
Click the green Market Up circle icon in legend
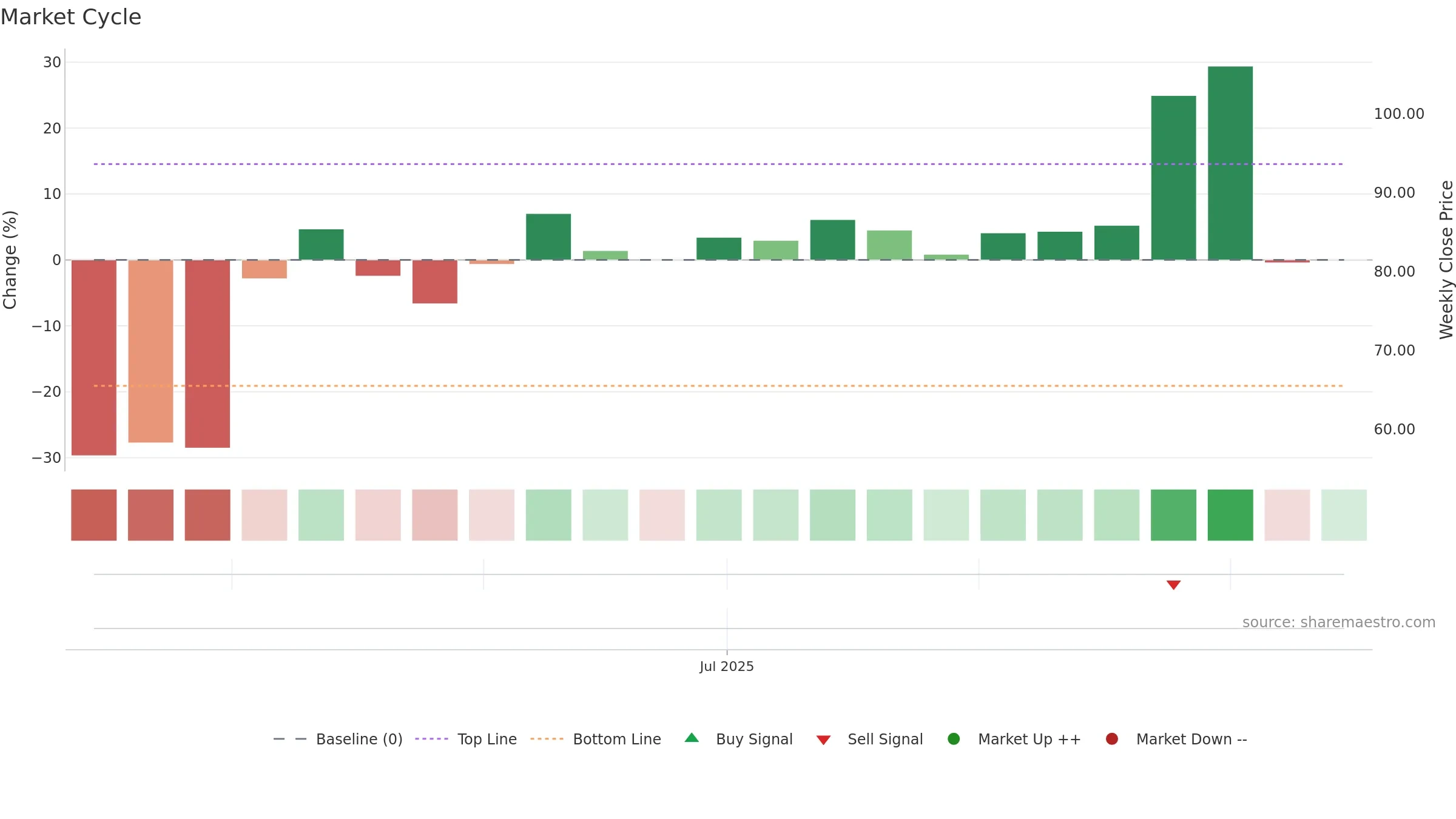[x=954, y=739]
